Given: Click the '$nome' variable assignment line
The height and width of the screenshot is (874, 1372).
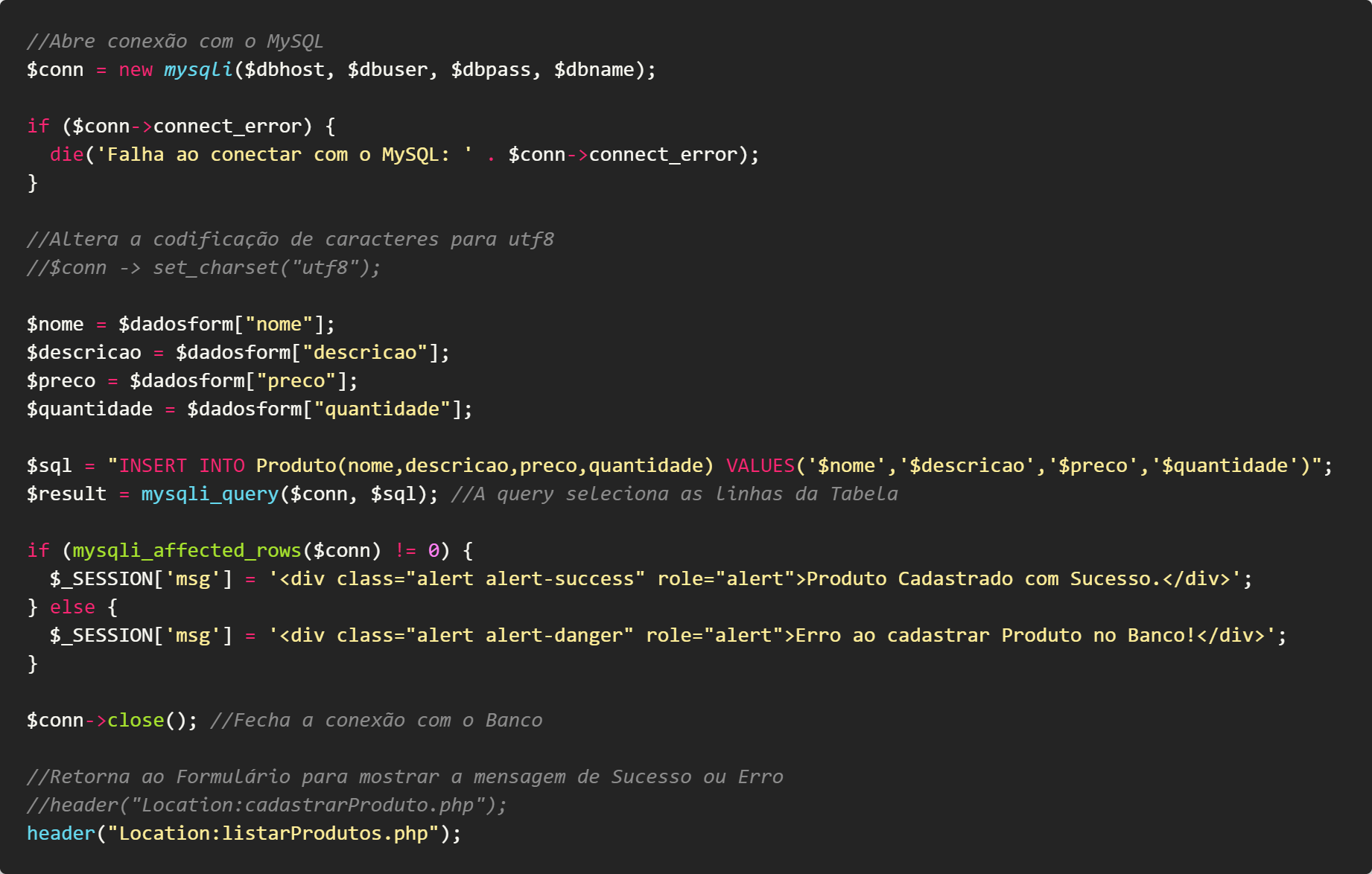Looking at the screenshot, I should 181,324.
